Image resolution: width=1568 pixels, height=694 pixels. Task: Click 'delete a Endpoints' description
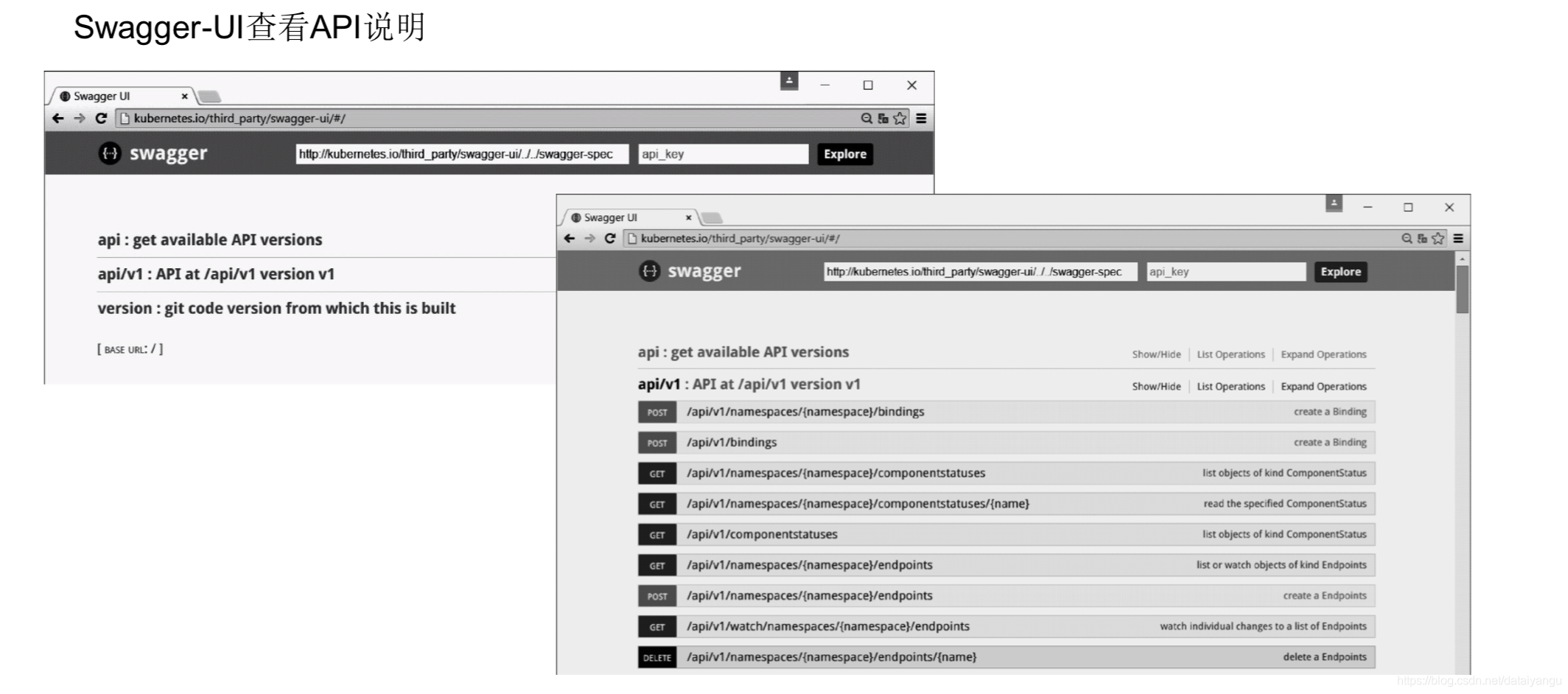tap(1325, 657)
